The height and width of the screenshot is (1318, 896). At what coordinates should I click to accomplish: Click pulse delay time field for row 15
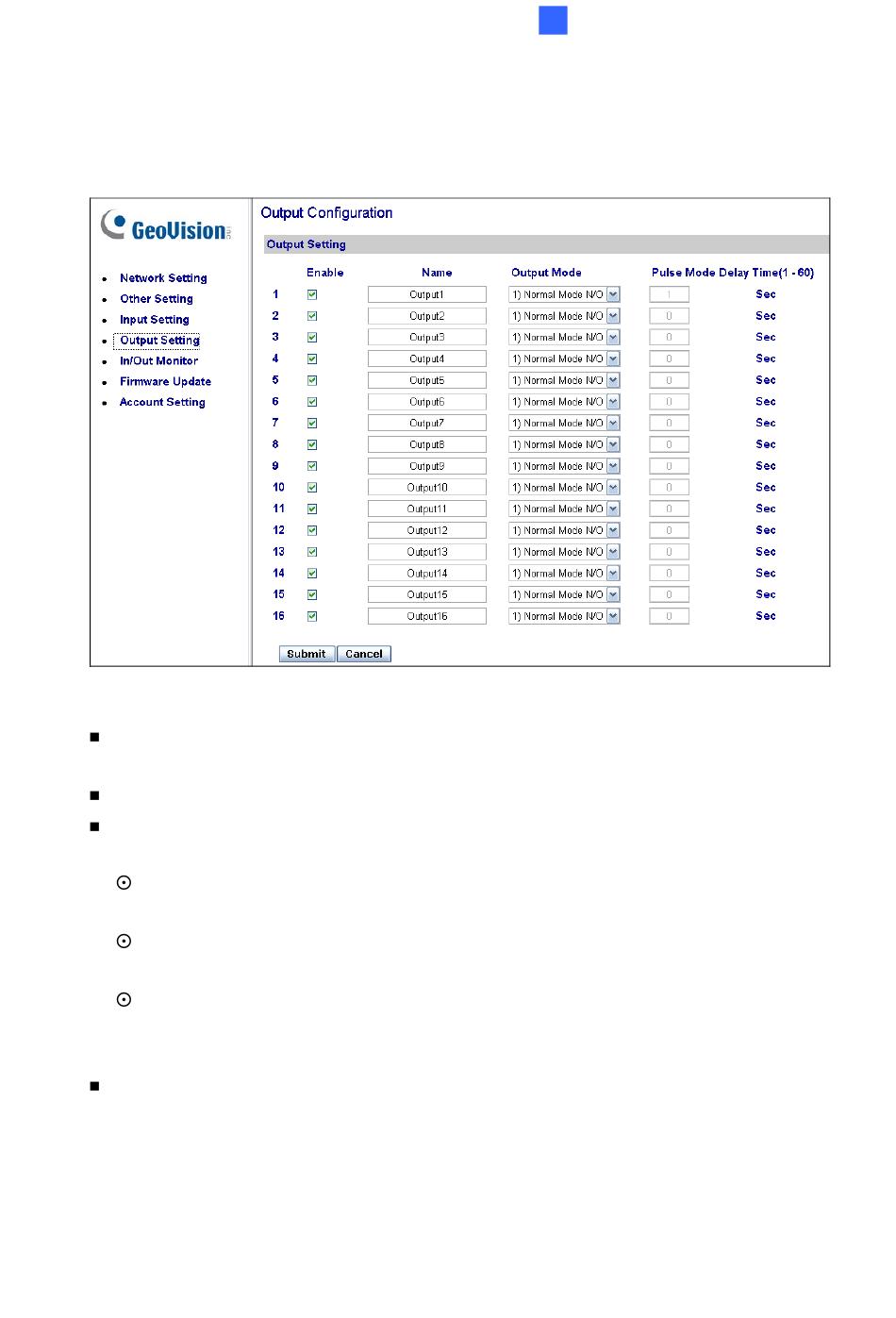click(670, 595)
